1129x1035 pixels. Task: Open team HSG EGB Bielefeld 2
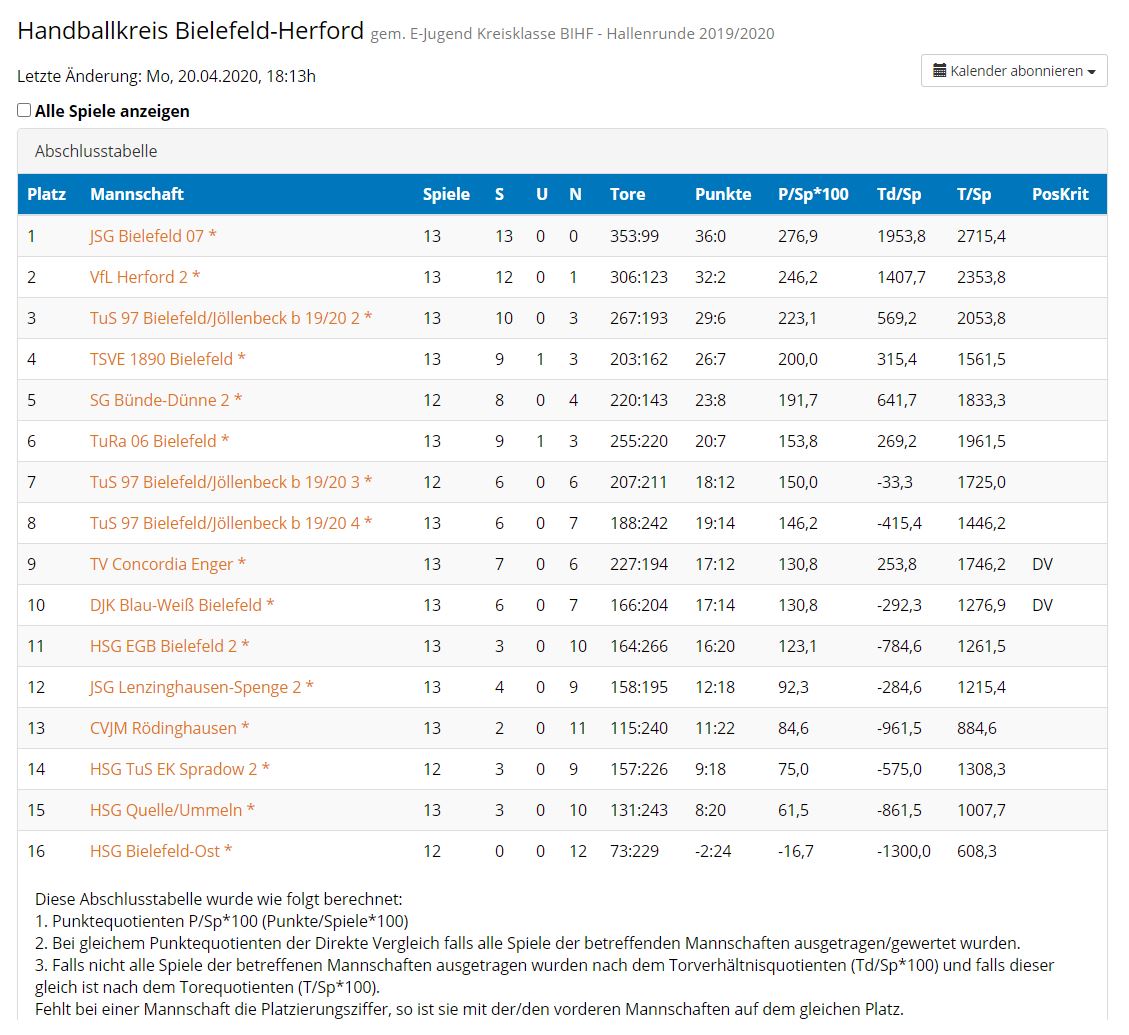(169, 647)
